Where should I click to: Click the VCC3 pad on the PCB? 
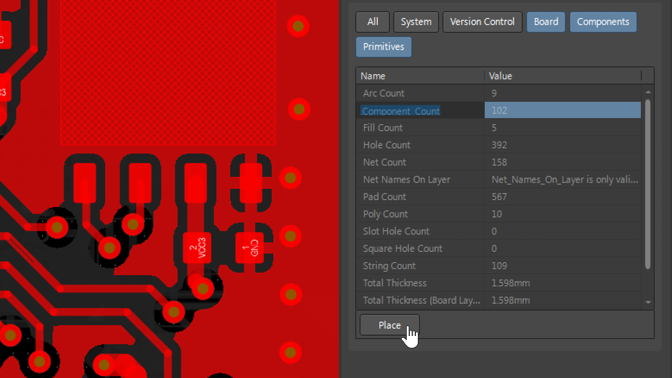[197, 248]
